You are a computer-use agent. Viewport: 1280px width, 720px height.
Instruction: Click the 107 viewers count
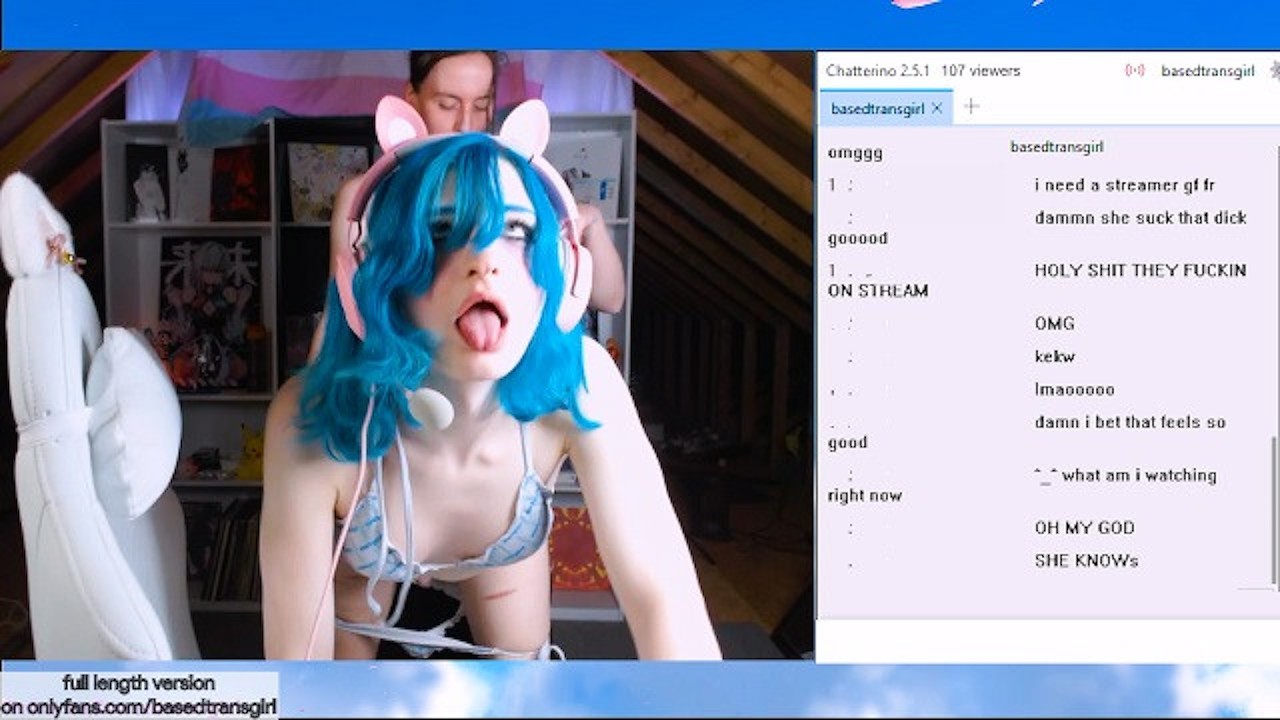click(x=980, y=71)
